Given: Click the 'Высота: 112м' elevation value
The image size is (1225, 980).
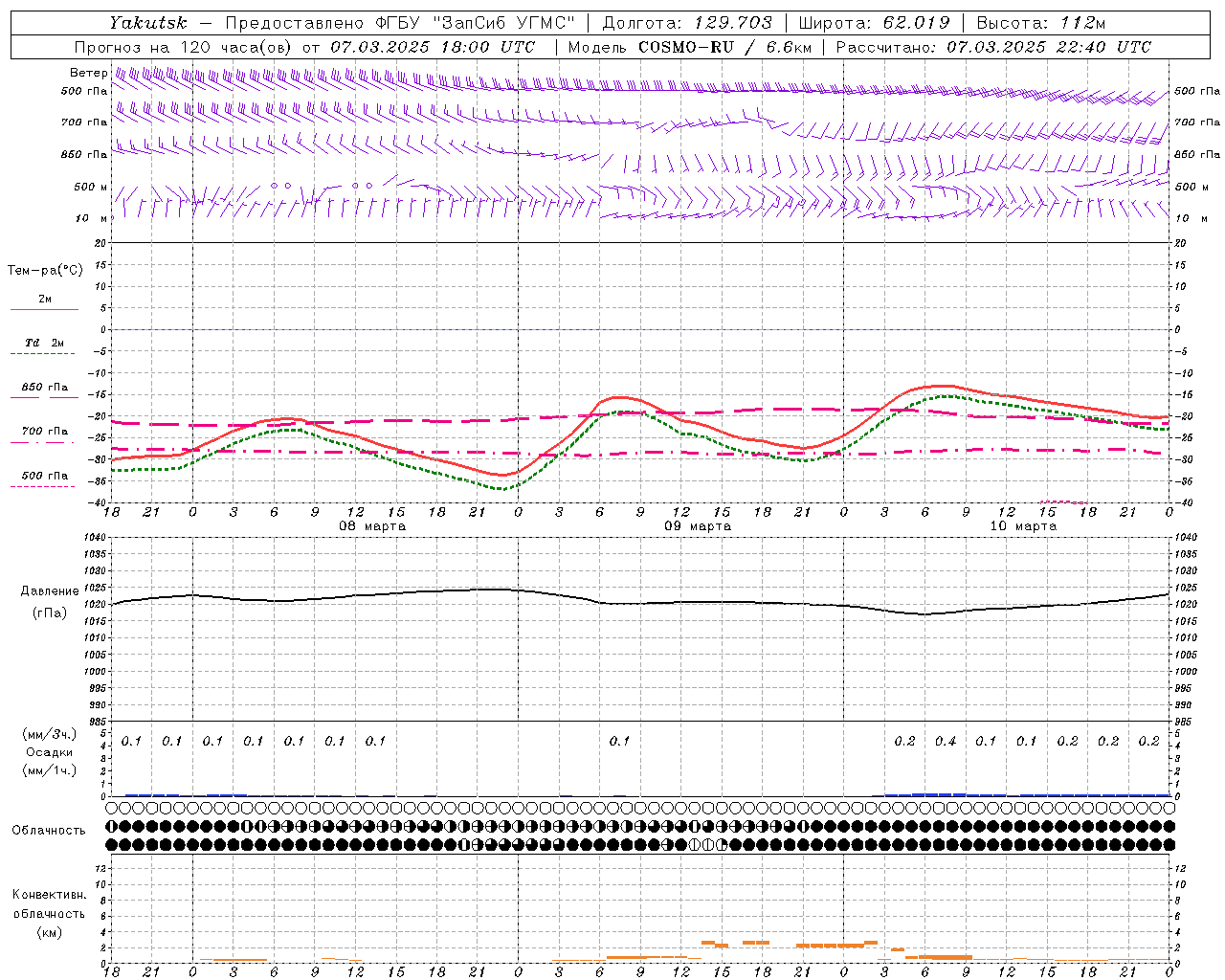Looking at the screenshot, I should [1040, 23].
